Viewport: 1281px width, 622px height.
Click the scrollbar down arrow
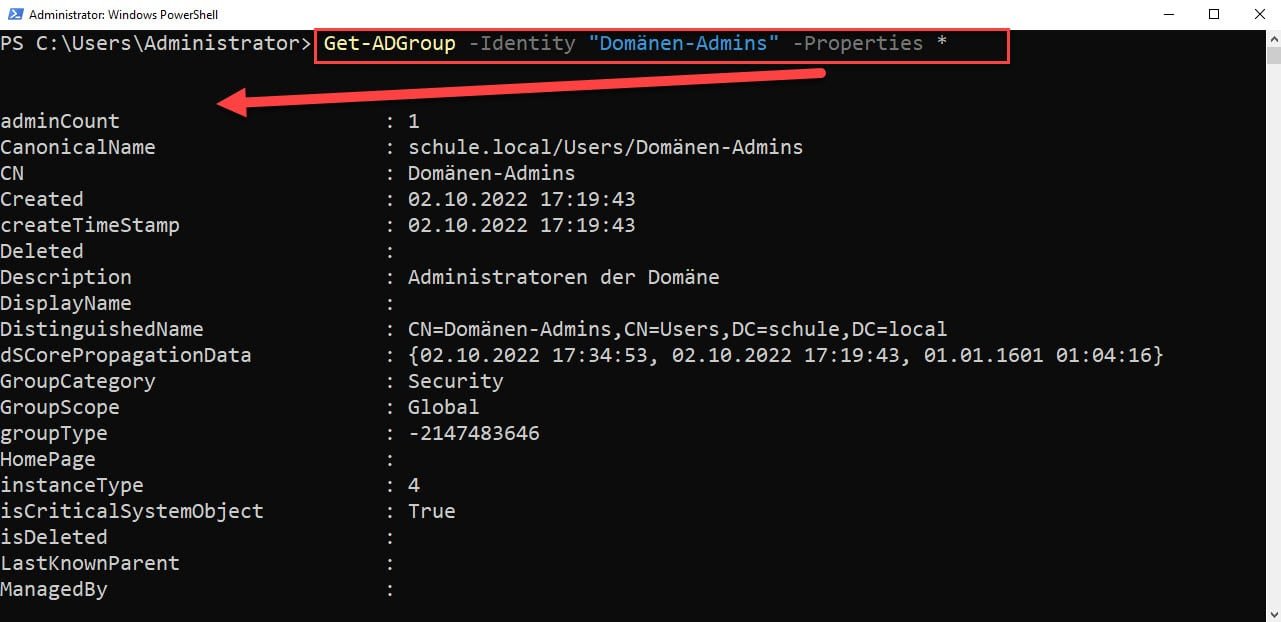click(x=1272, y=614)
